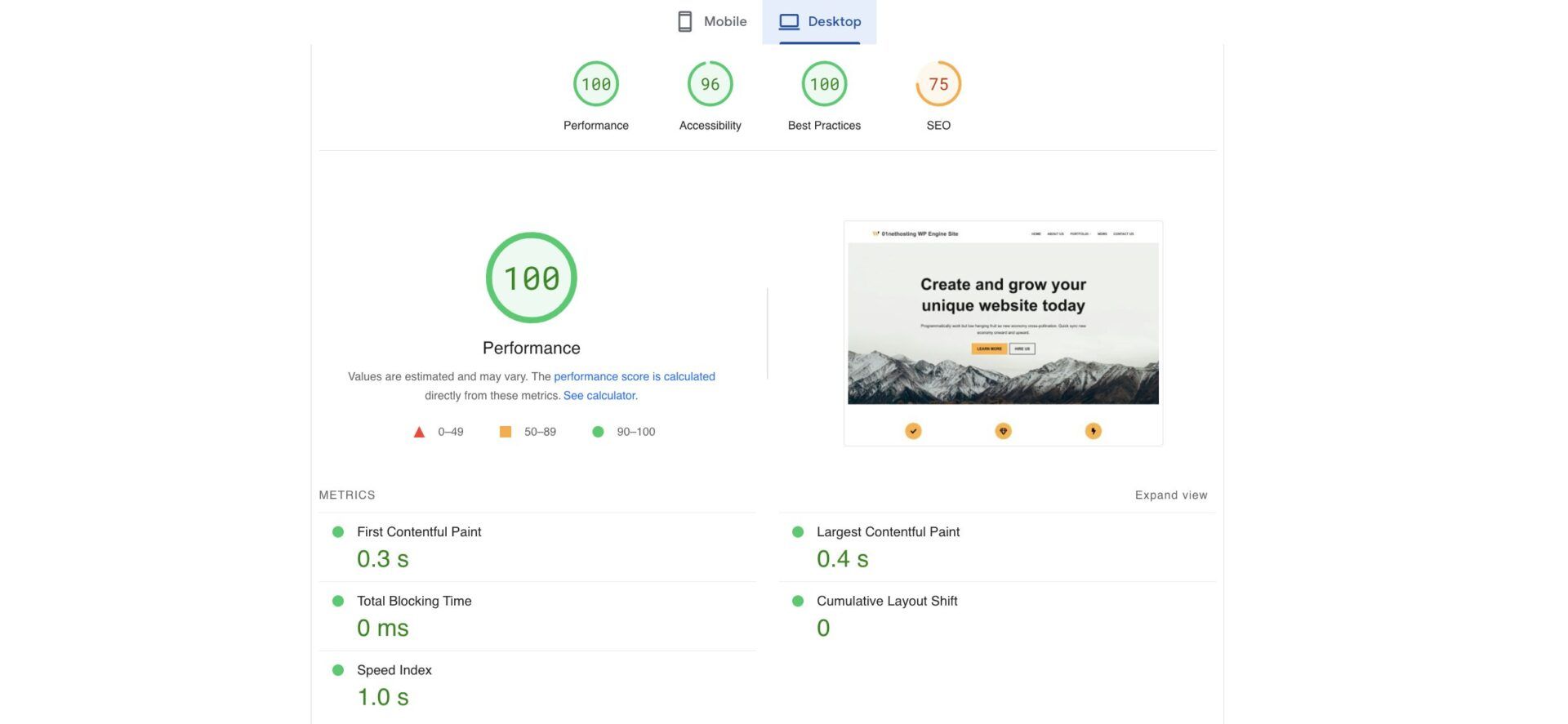This screenshot has height=724, width=1568.
Task: Click the Performance heading below large gauge
Action: click(532, 349)
